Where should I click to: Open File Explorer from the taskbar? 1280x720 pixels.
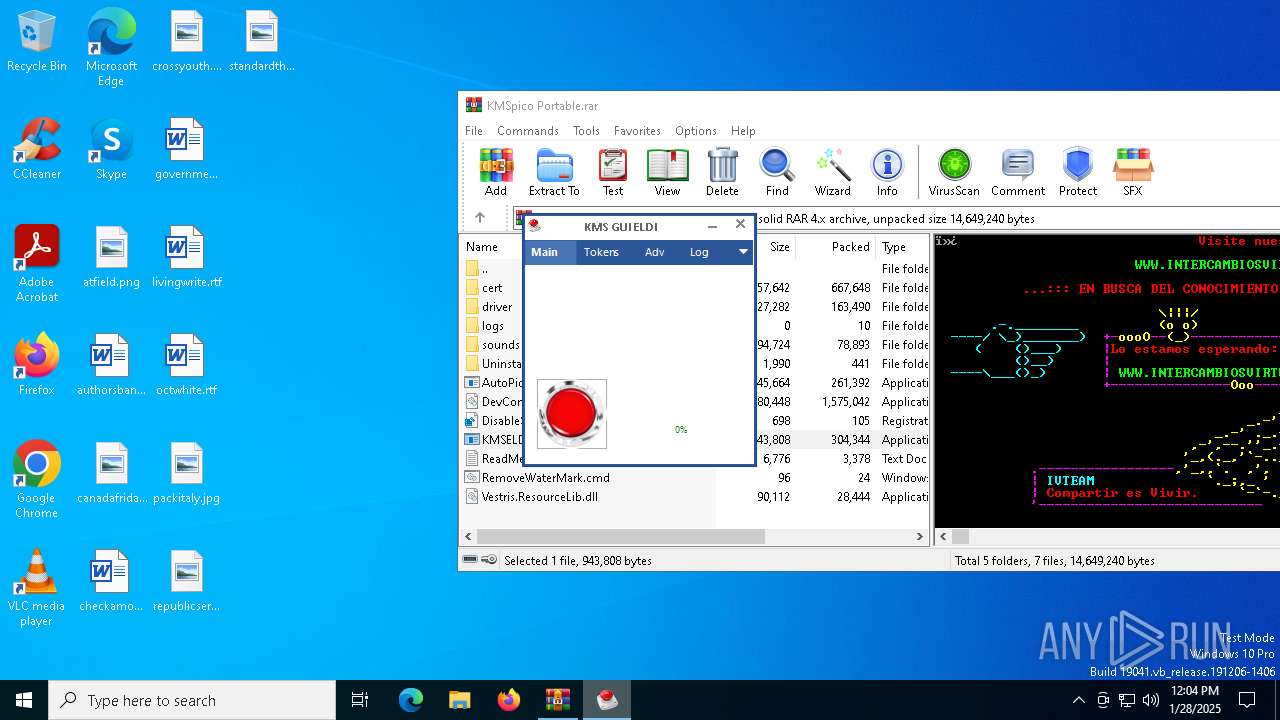click(x=459, y=700)
